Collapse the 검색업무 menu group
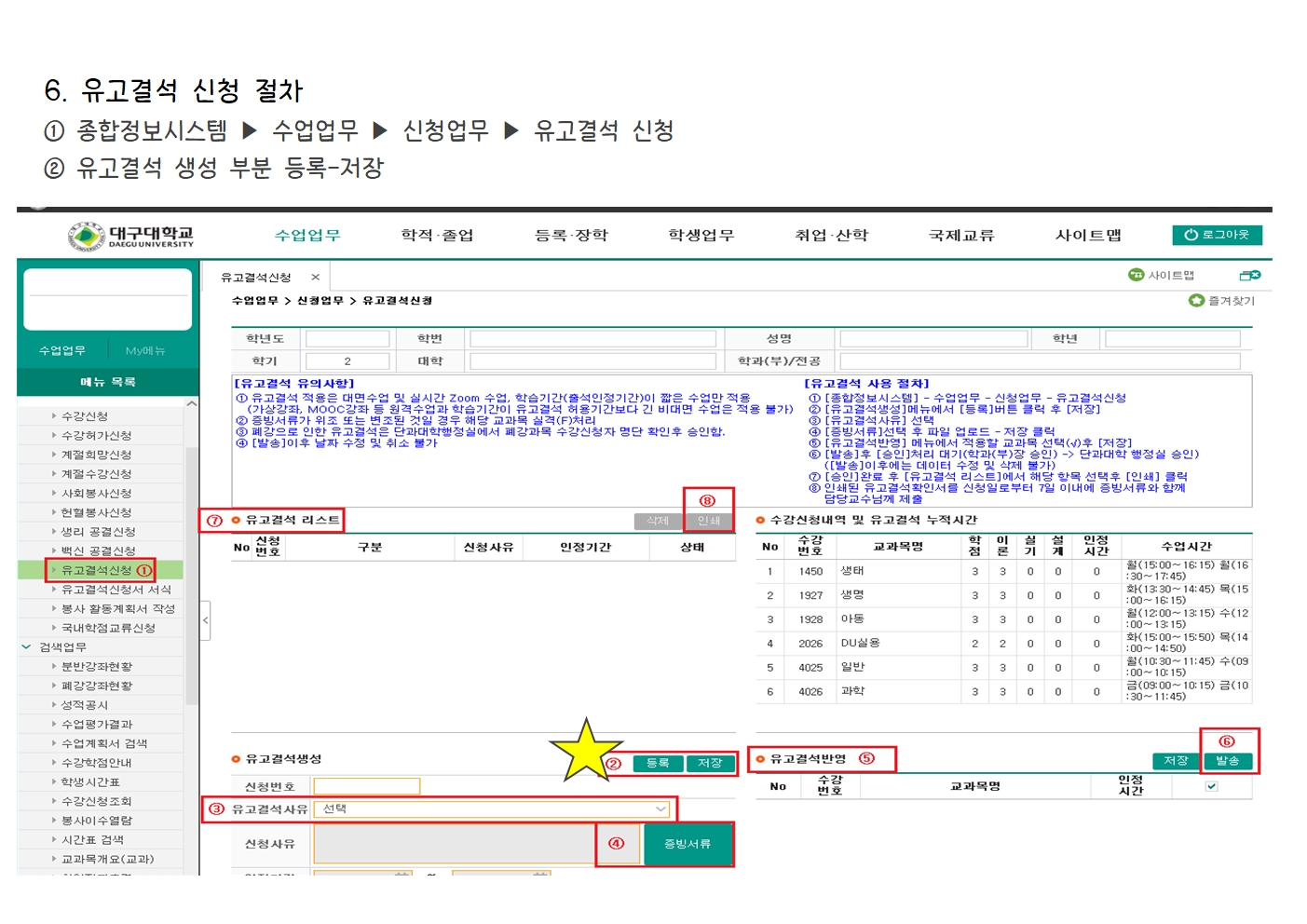The height and width of the screenshot is (924, 1307). [26, 647]
